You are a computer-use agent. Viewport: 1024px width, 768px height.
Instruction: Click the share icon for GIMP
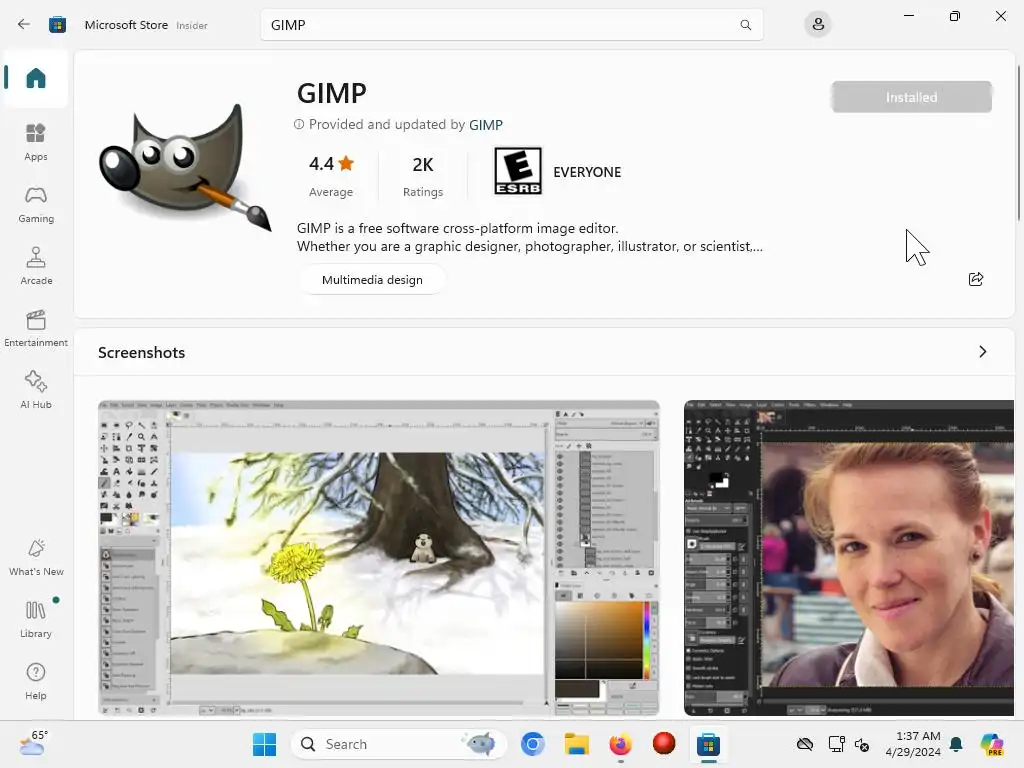point(976,280)
